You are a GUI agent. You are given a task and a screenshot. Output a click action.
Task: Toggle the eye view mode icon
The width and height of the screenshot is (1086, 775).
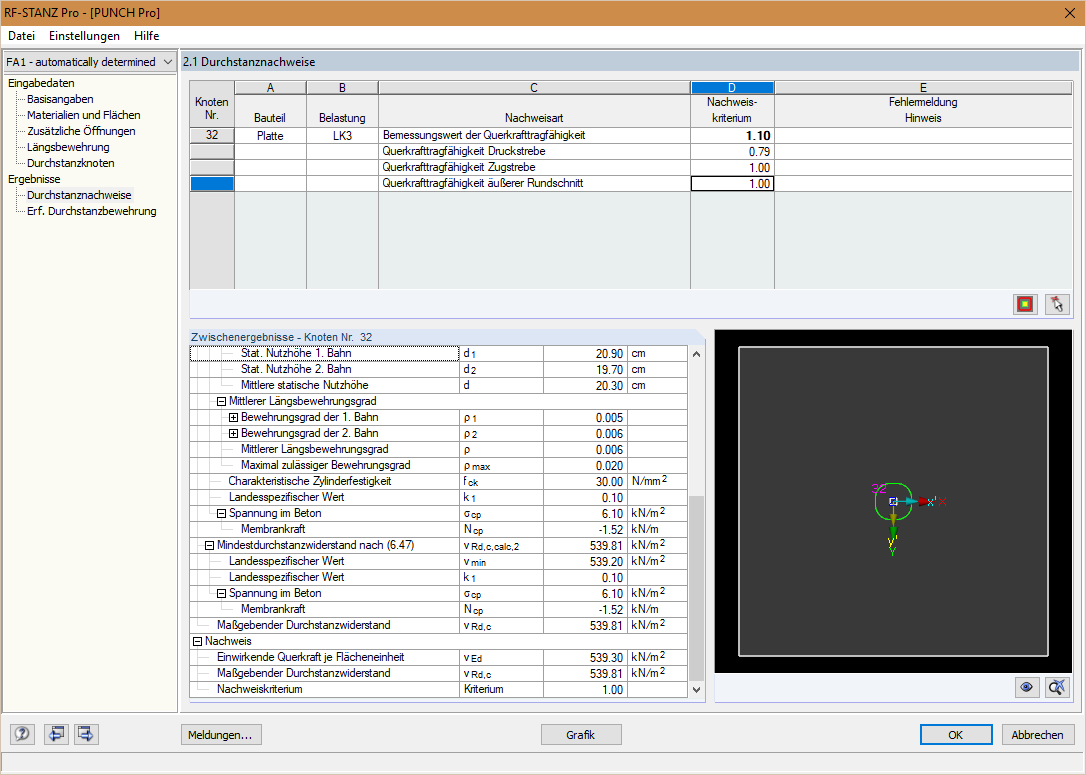click(x=1026, y=687)
